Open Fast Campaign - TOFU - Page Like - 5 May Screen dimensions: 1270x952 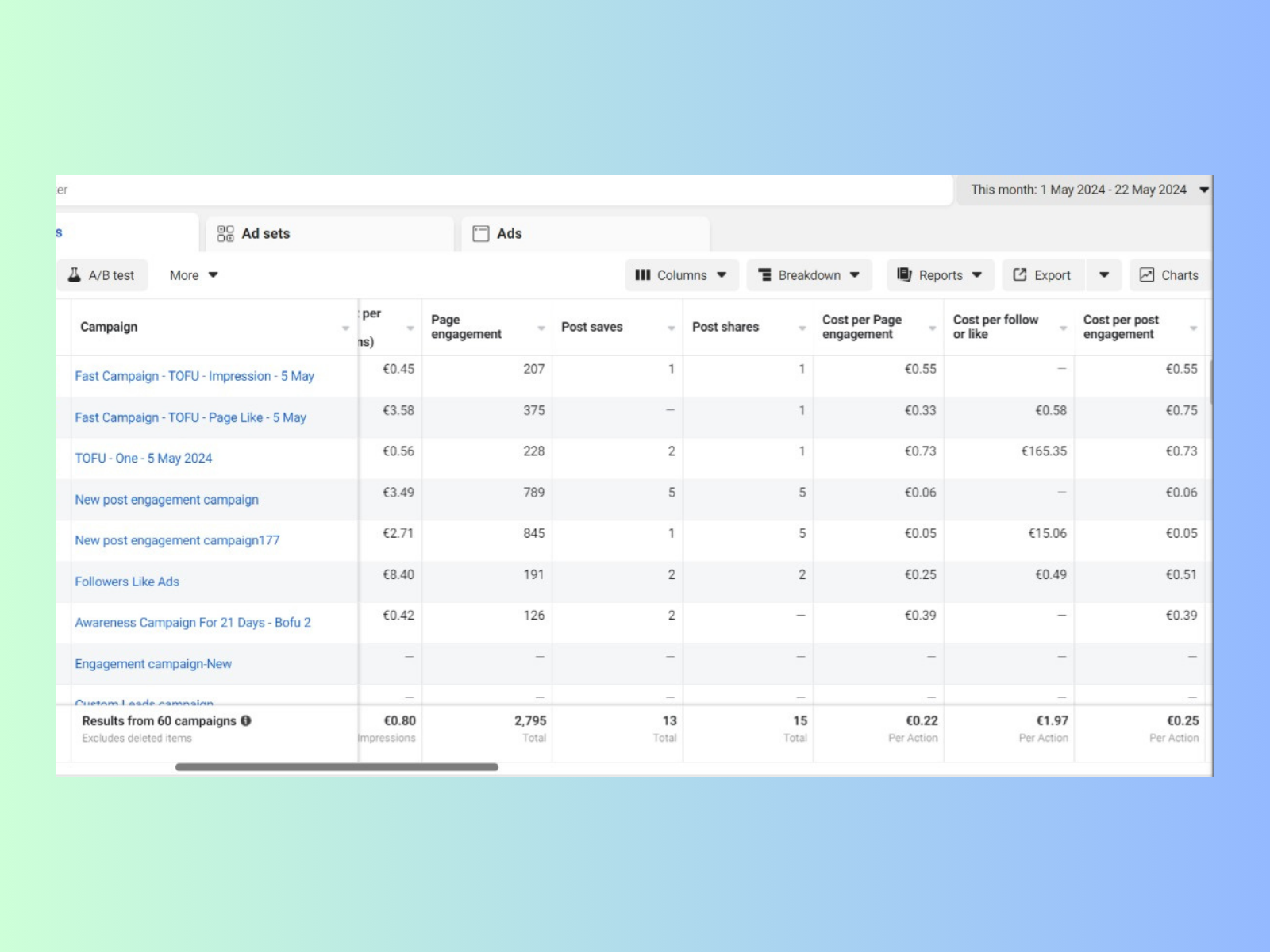(190, 417)
